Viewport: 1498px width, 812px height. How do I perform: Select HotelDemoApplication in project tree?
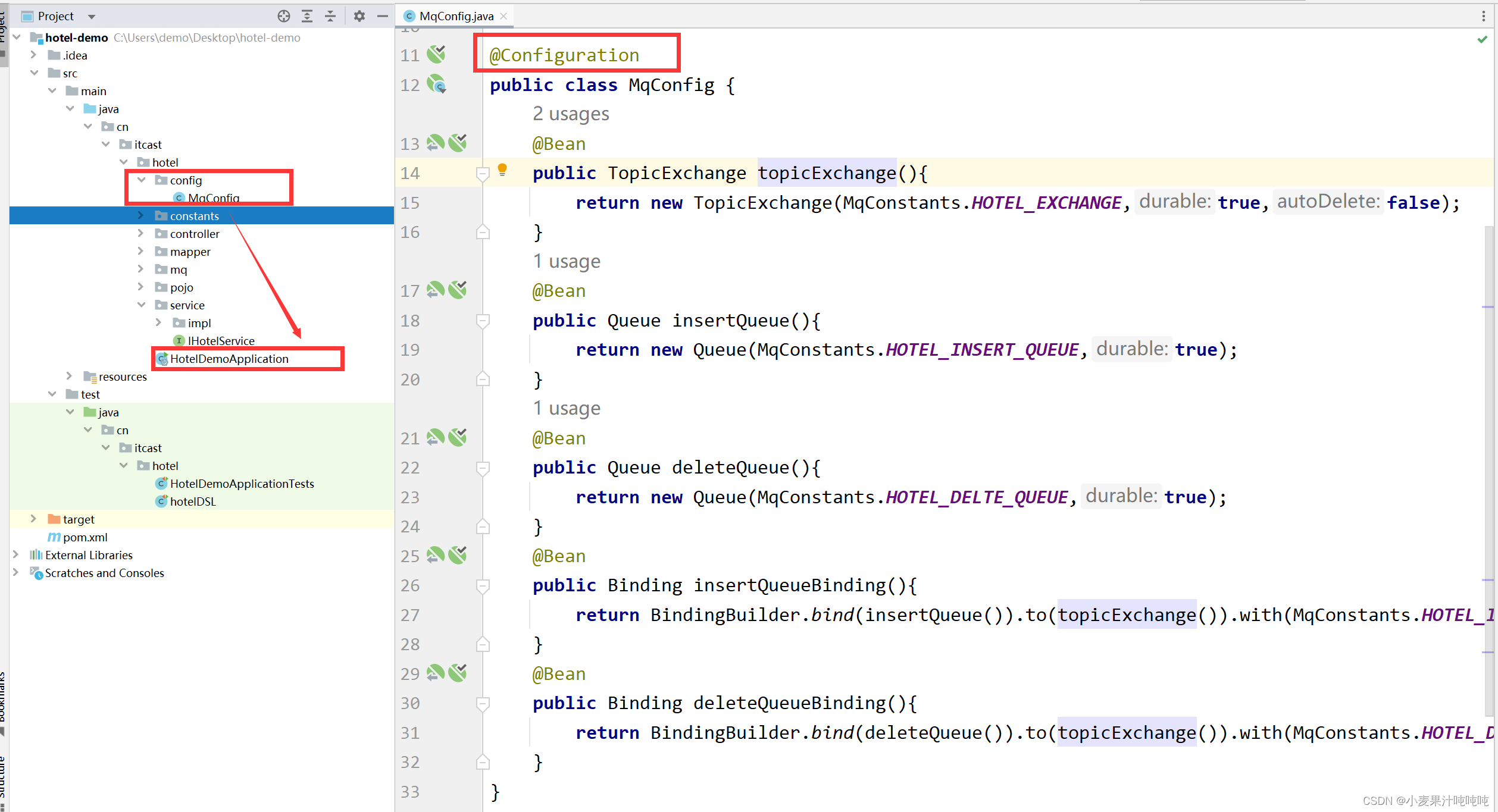tap(229, 359)
